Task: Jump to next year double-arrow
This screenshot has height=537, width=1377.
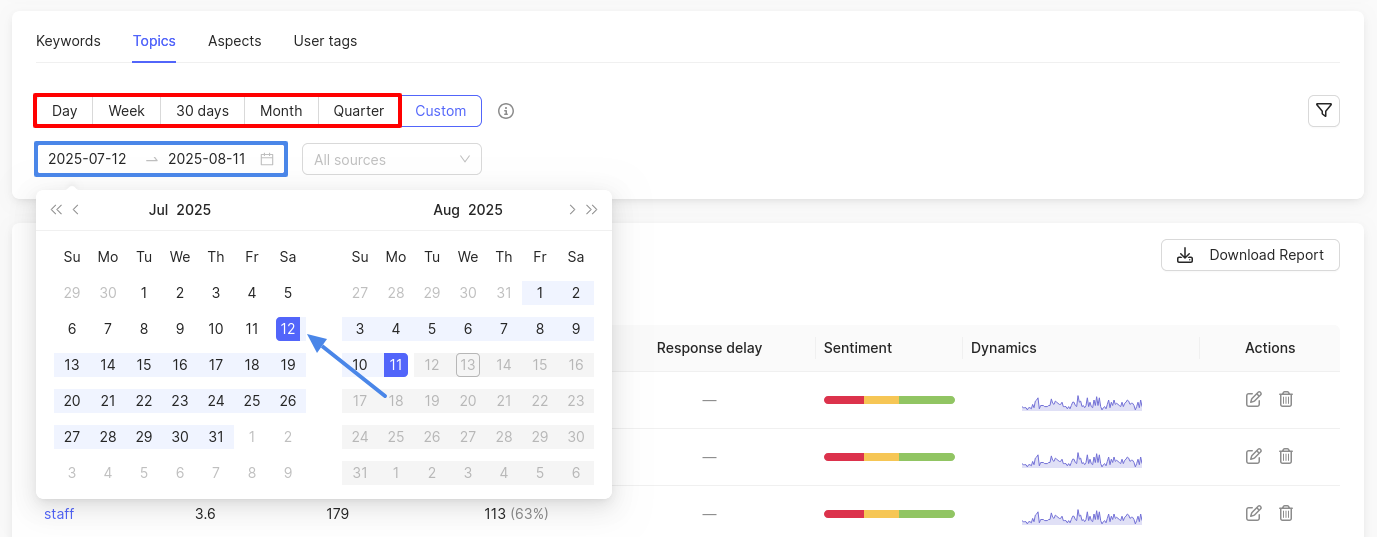Action: (592, 210)
